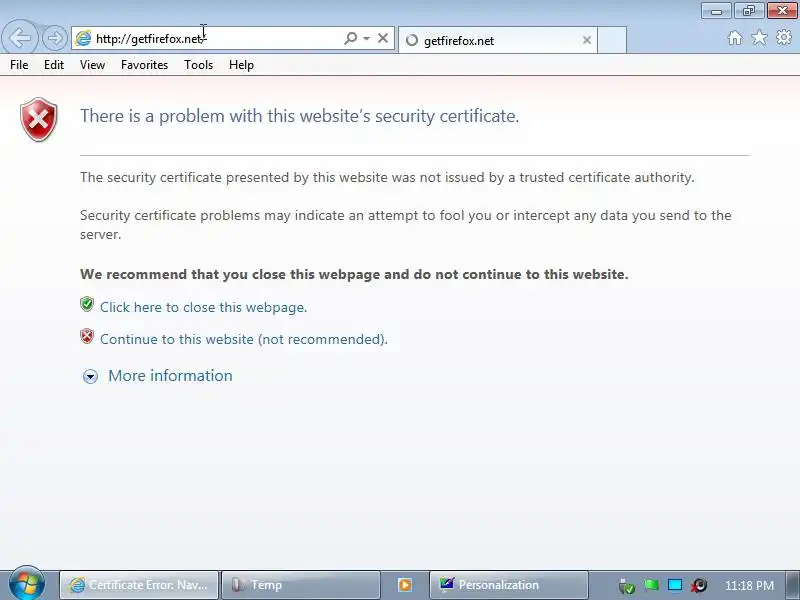Minimize the Internet Explorer window
The height and width of the screenshot is (600, 800).
[x=716, y=11]
